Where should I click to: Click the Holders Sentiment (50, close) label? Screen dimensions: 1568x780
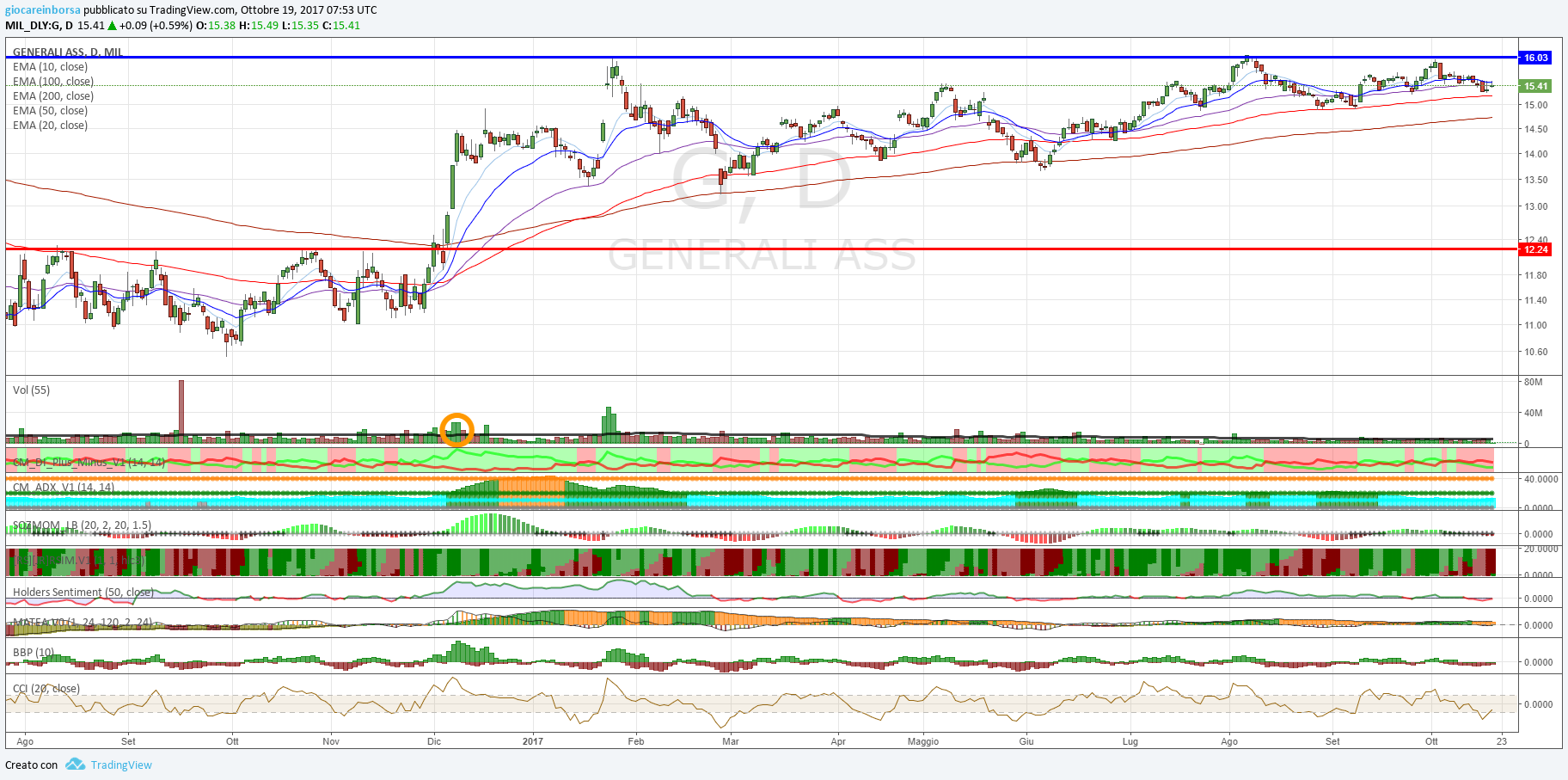tap(83, 593)
